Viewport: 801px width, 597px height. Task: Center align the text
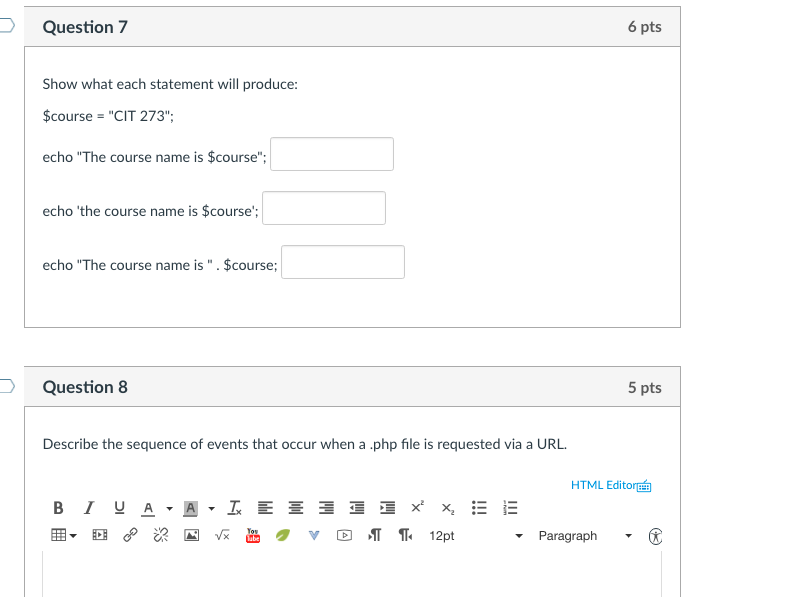[x=296, y=508]
